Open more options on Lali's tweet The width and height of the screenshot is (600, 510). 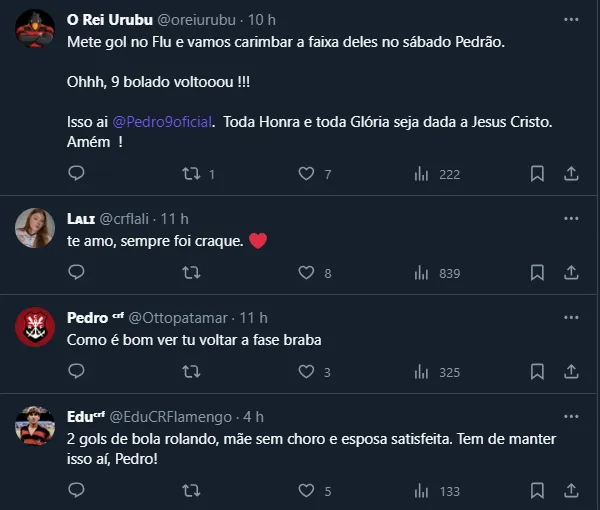pos(571,218)
